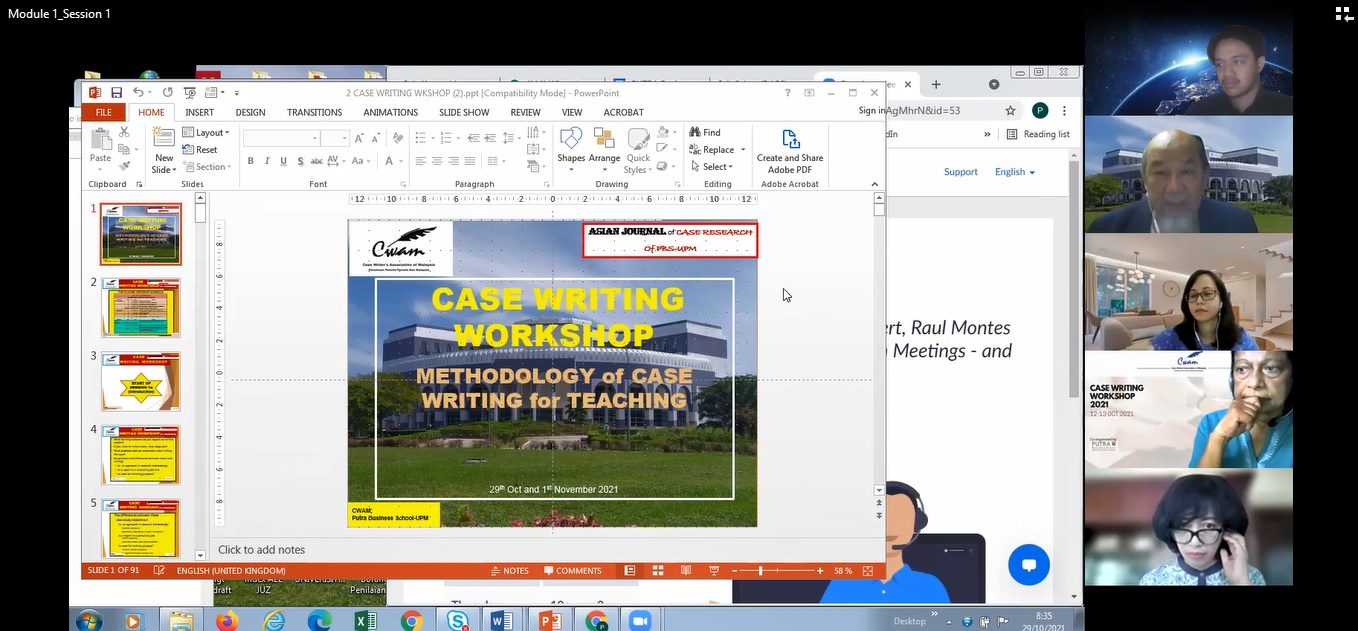Click the Shape Outline pencil icon
The height and width of the screenshot is (631, 1358).
tap(662, 149)
